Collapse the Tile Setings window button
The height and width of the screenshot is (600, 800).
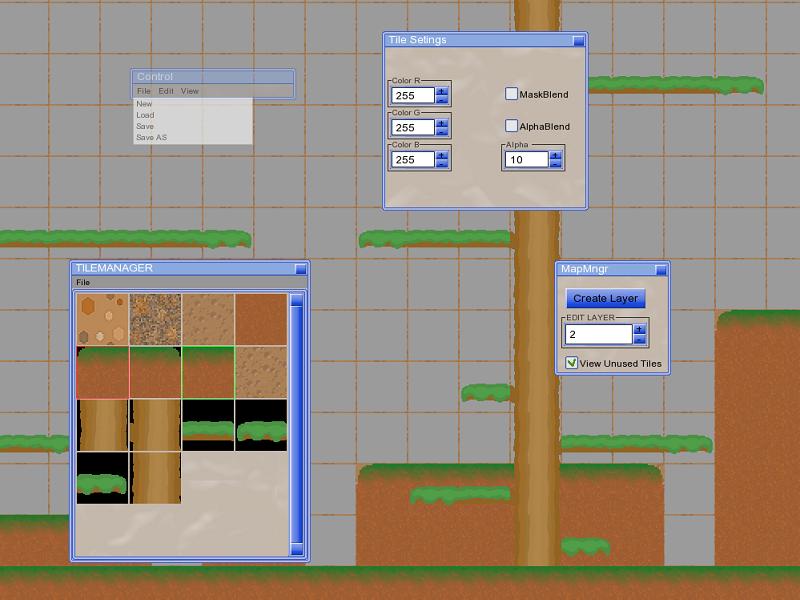pyautogui.click(x=578, y=41)
